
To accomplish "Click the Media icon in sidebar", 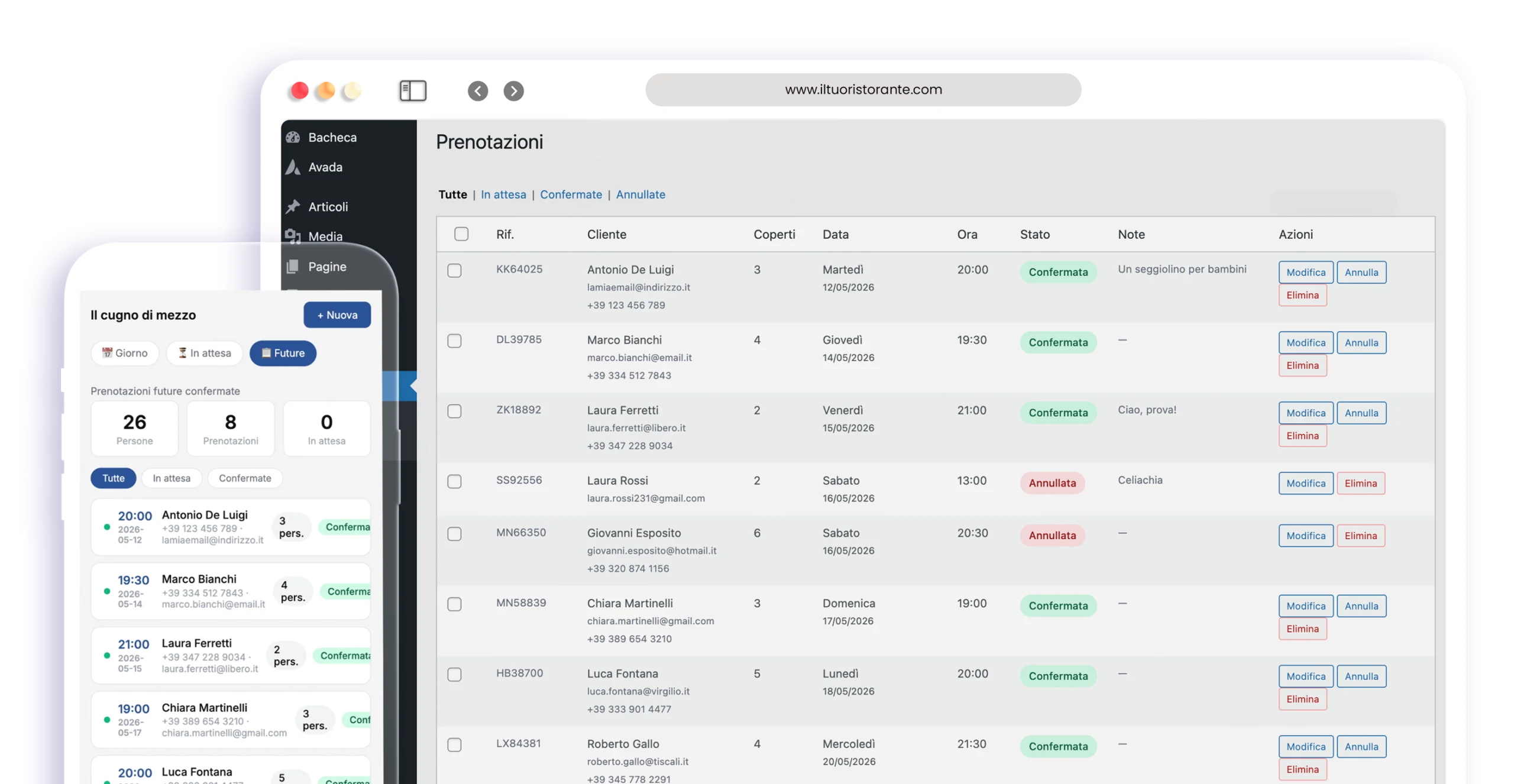I will click(x=293, y=237).
